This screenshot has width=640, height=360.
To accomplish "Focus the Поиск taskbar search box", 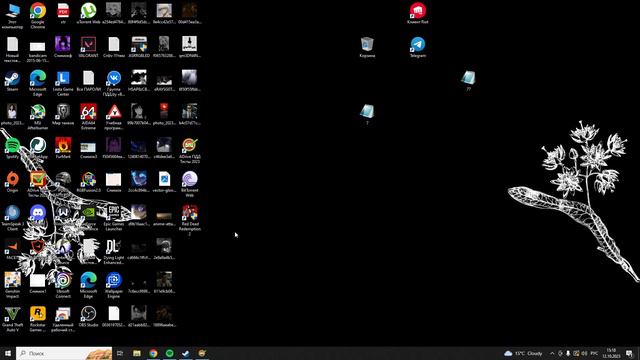I will (64, 353).
